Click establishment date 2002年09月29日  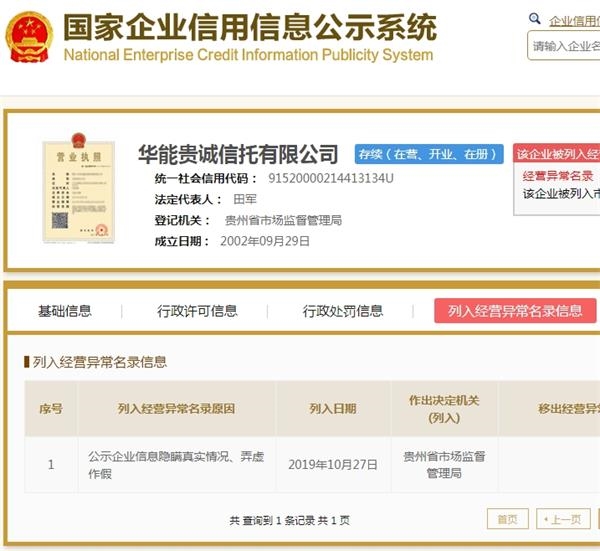coord(265,241)
